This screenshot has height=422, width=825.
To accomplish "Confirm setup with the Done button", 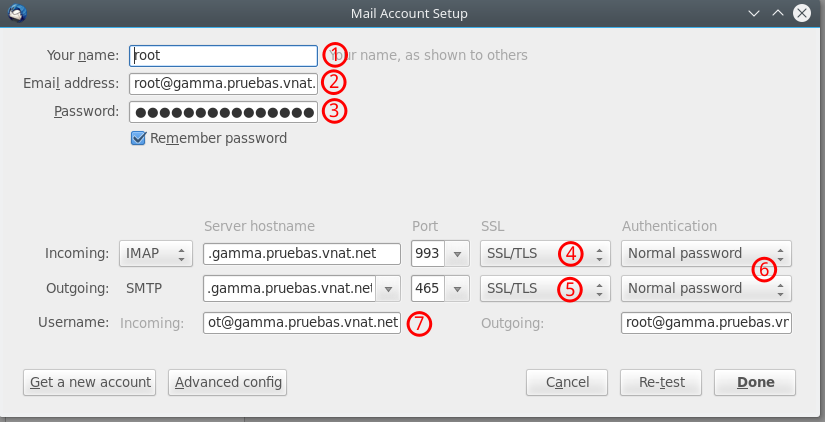I will [755, 382].
